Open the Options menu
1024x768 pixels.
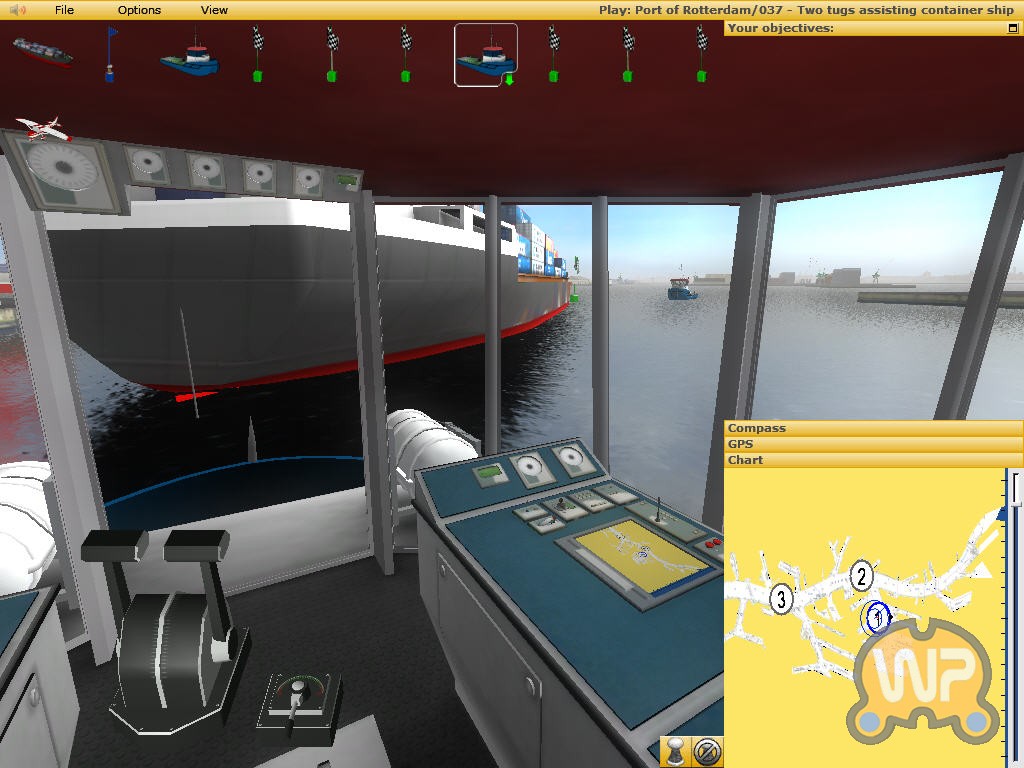139,10
